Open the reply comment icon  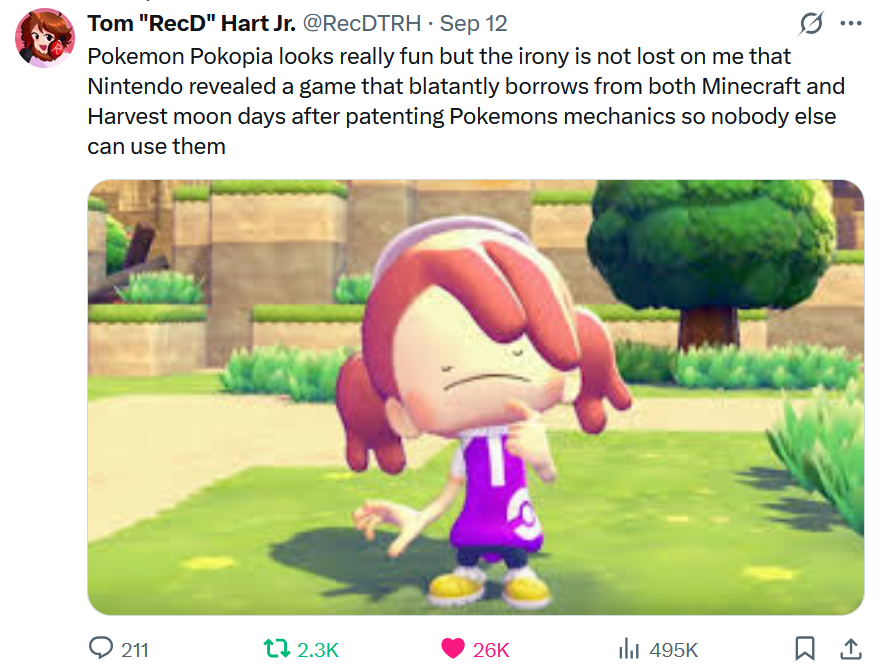[101, 648]
